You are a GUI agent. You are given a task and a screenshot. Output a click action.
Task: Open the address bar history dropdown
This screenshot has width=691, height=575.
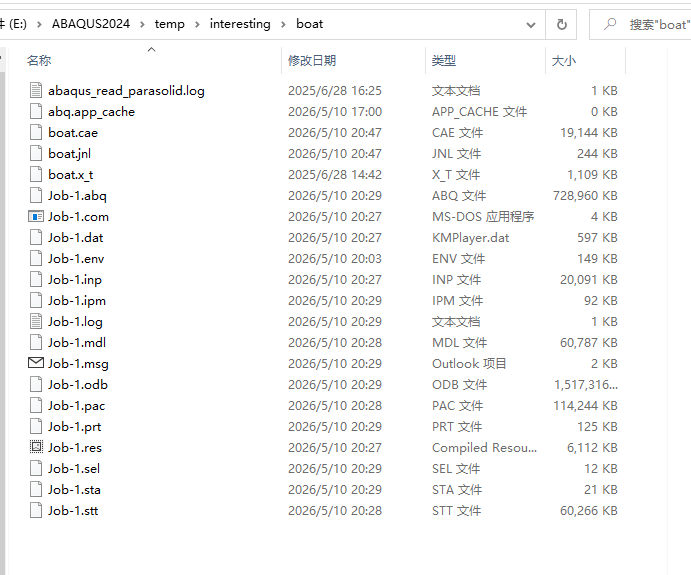click(x=531, y=25)
